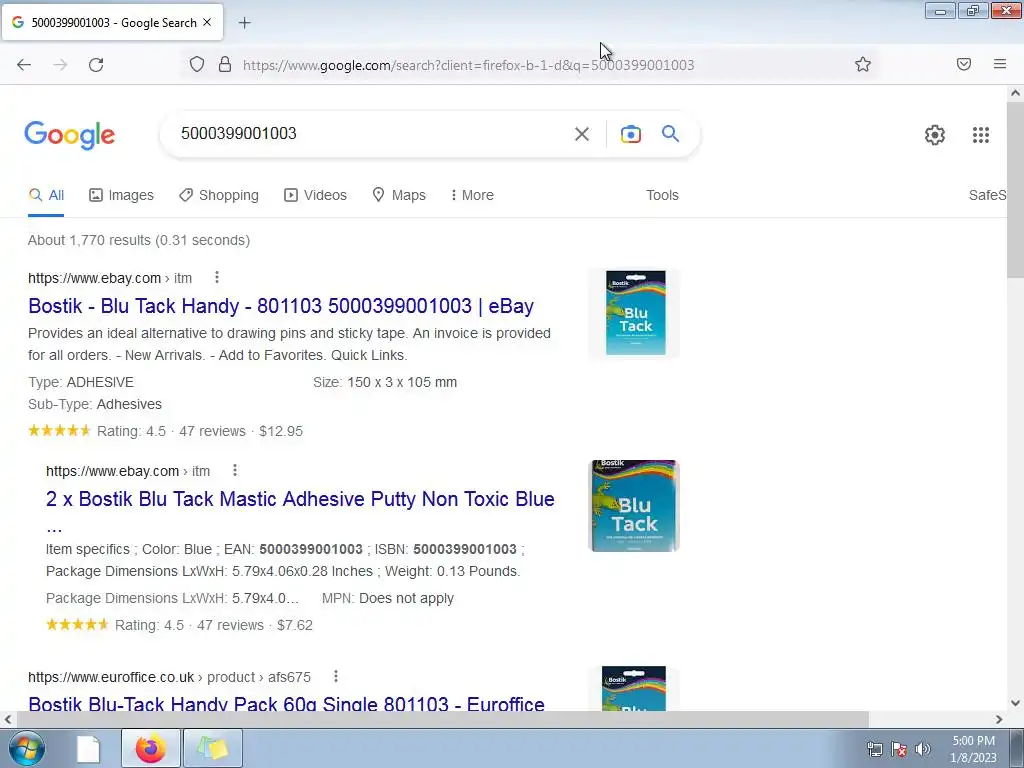The image size is (1024, 768).
Task: Reload the page with the refresh icon
Action: point(96,64)
